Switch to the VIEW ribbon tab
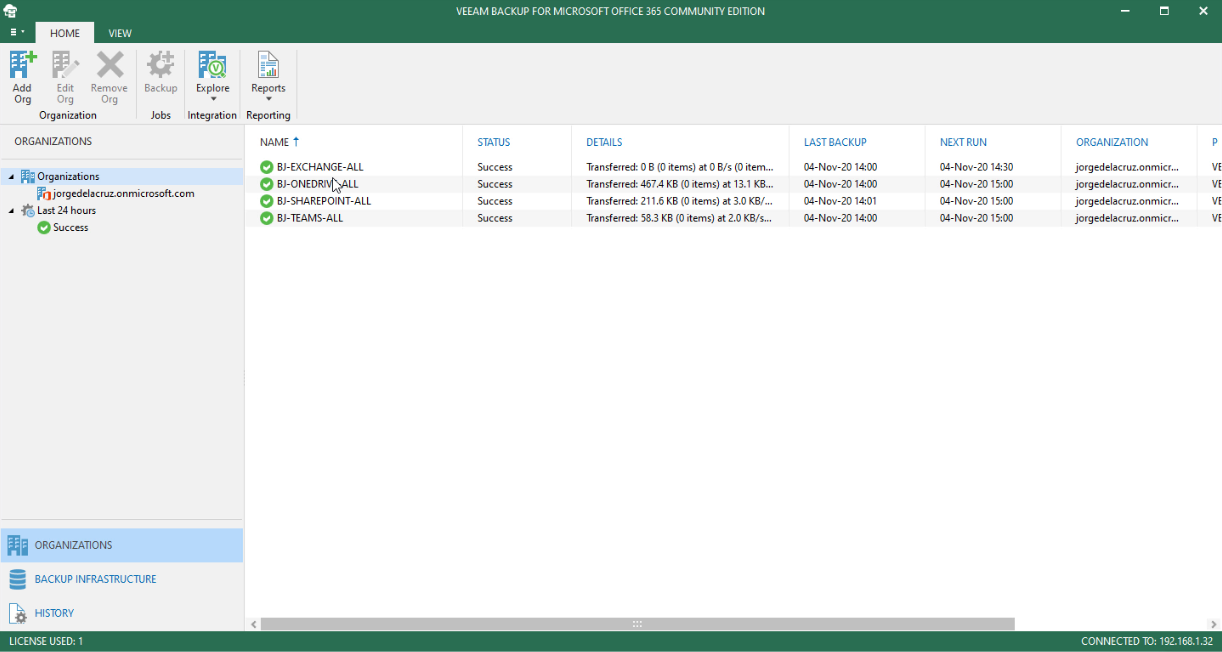Viewport: 1222px width, 652px height. [120, 33]
